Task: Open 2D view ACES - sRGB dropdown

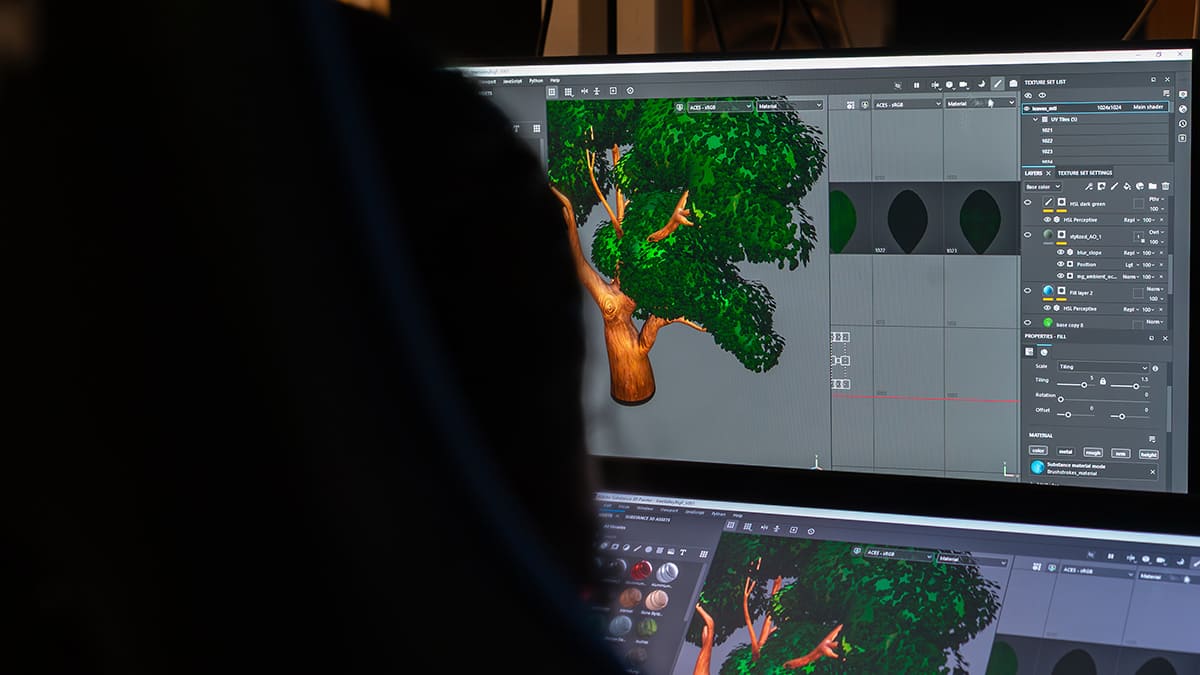Action: (x=907, y=103)
